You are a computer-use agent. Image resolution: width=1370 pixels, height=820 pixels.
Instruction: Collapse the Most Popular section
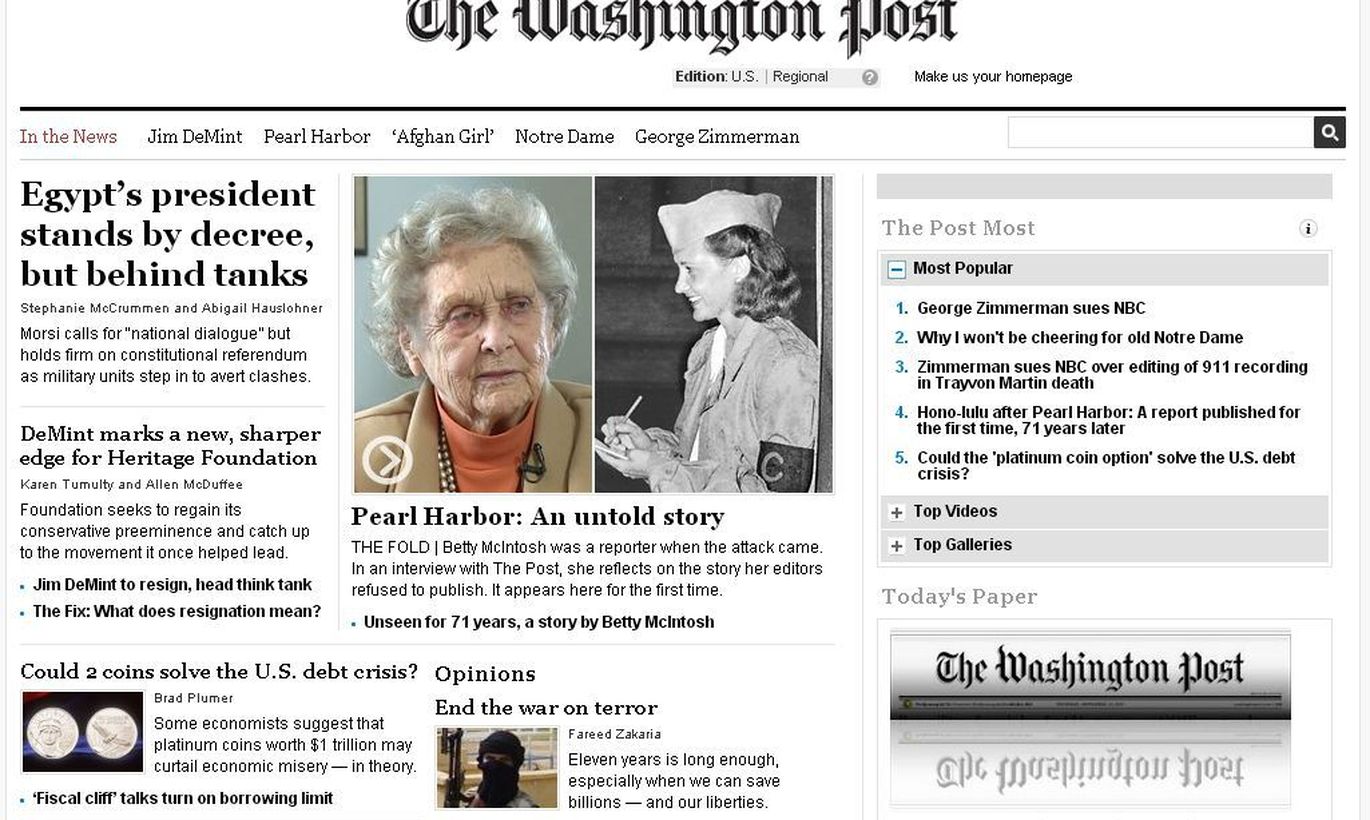897,269
